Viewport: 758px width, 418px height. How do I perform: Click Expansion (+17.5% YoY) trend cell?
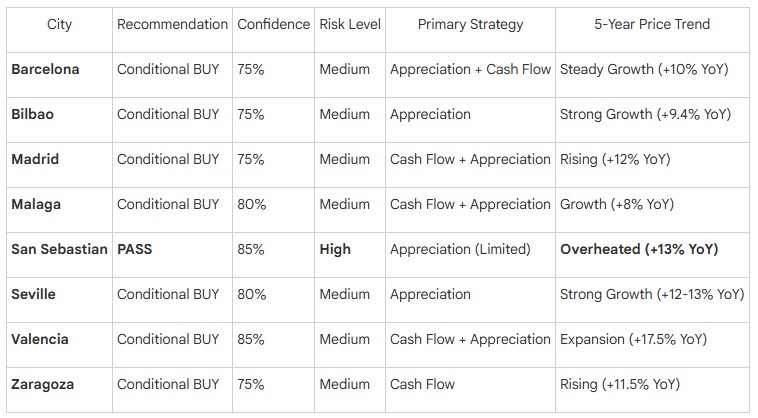click(x=633, y=339)
